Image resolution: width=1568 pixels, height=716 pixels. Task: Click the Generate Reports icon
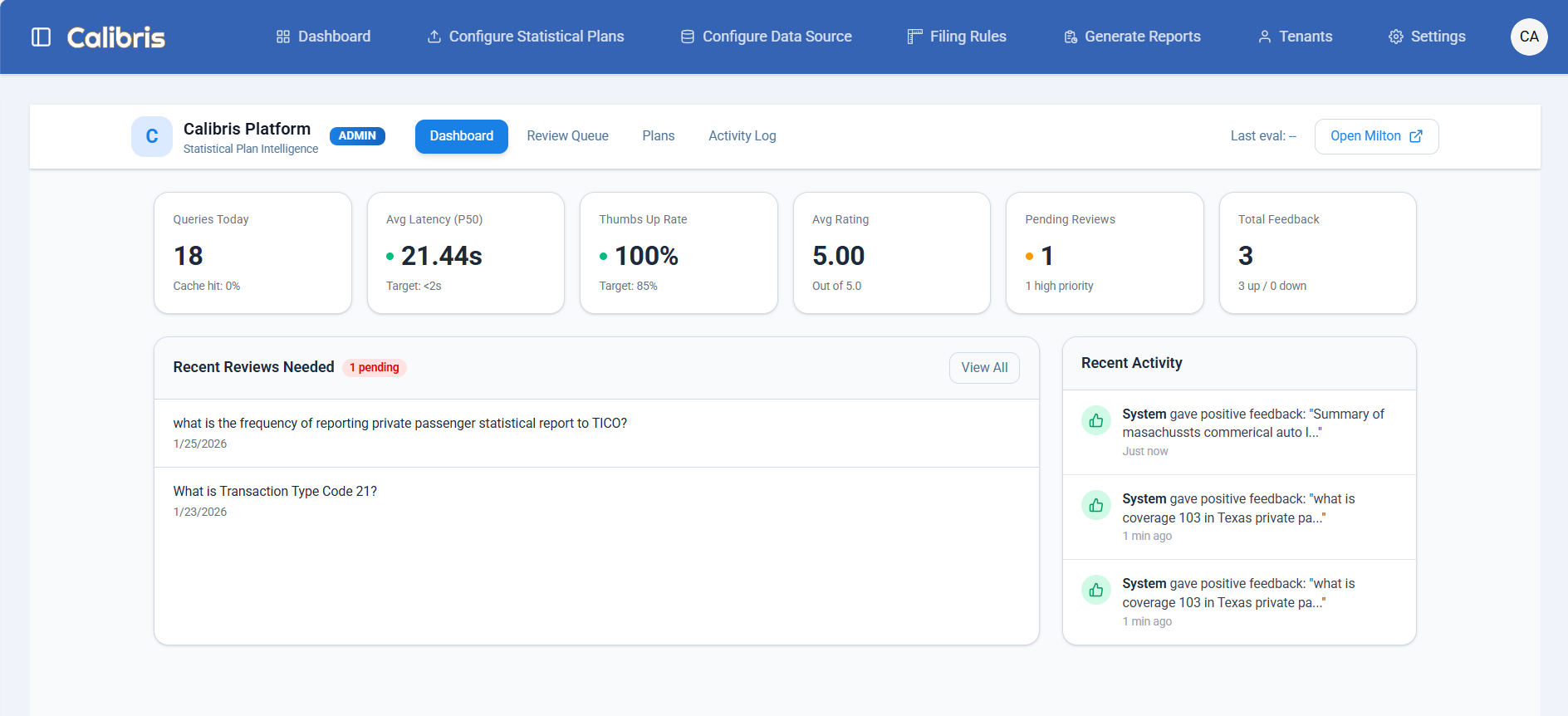1071,37
